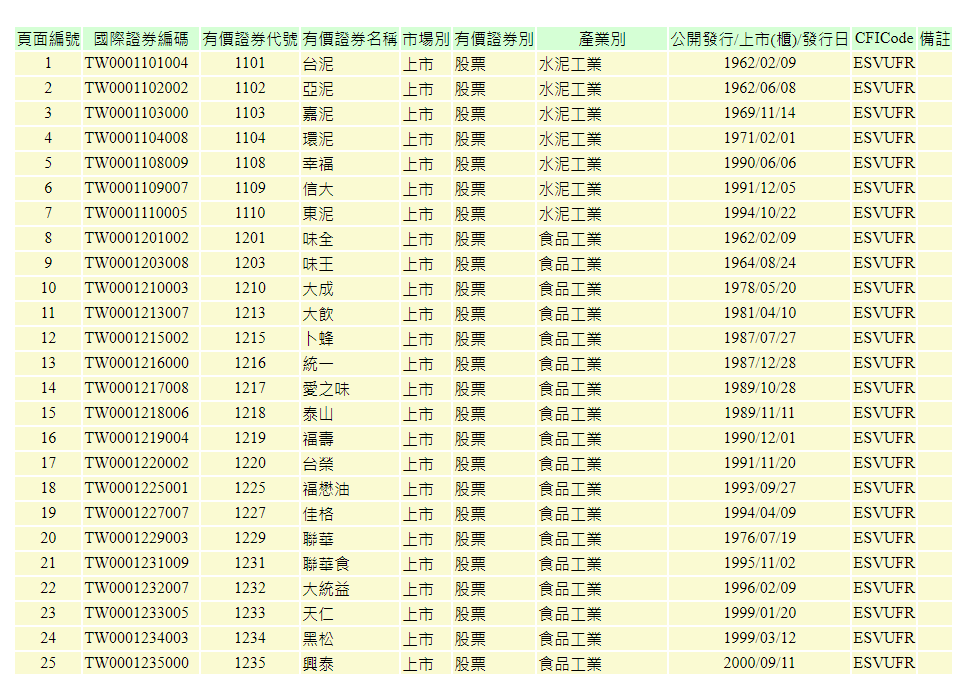Click security code 1220
Screen dimensions: 967x687
(x=250, y=463)
